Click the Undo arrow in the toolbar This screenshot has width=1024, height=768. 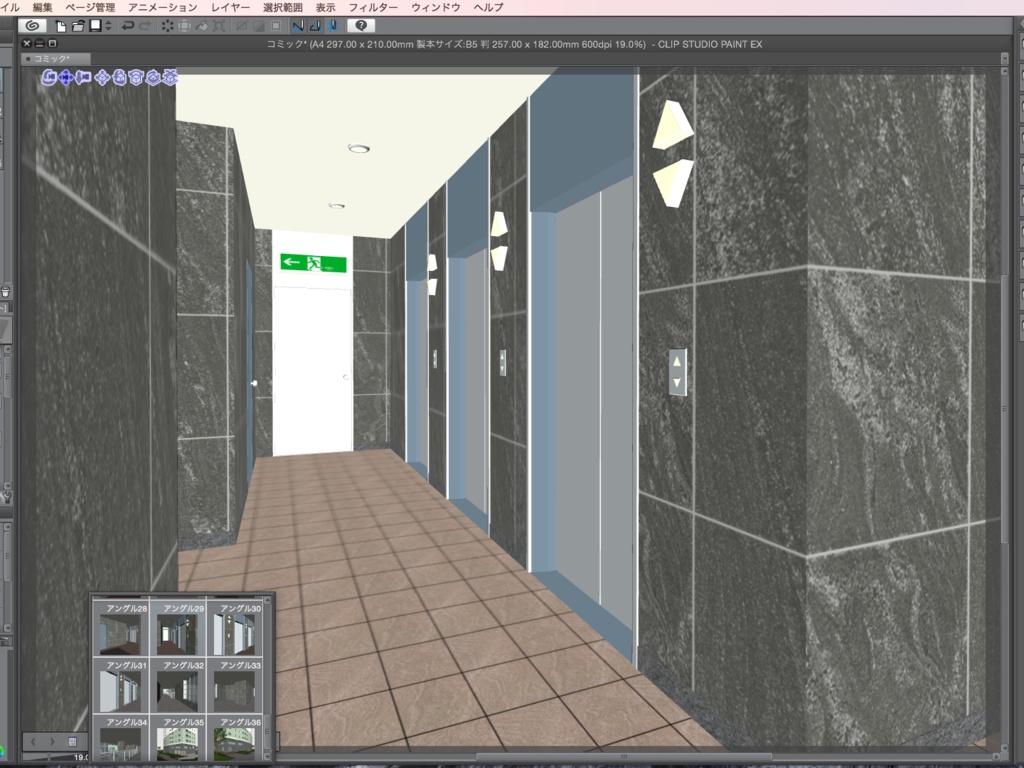click(x=127, y=27)
